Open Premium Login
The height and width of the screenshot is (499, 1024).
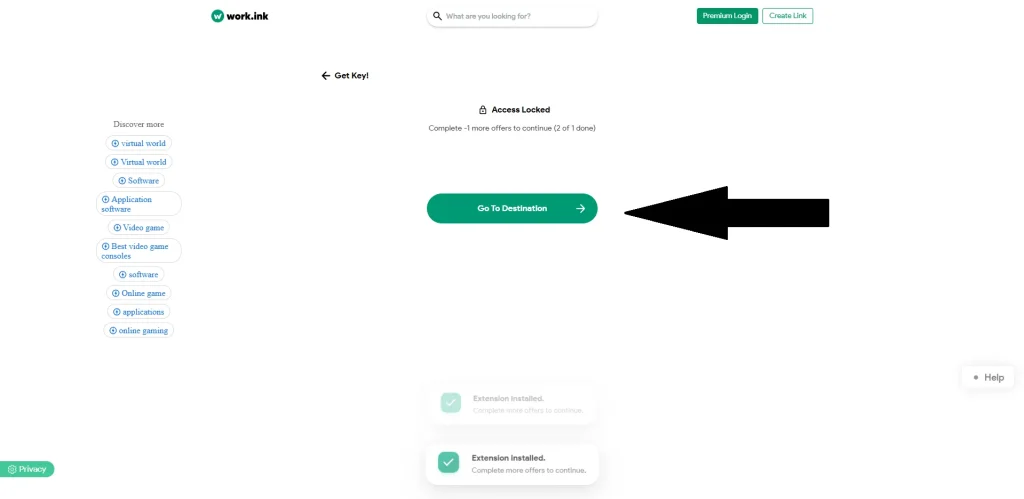(727, 16)
